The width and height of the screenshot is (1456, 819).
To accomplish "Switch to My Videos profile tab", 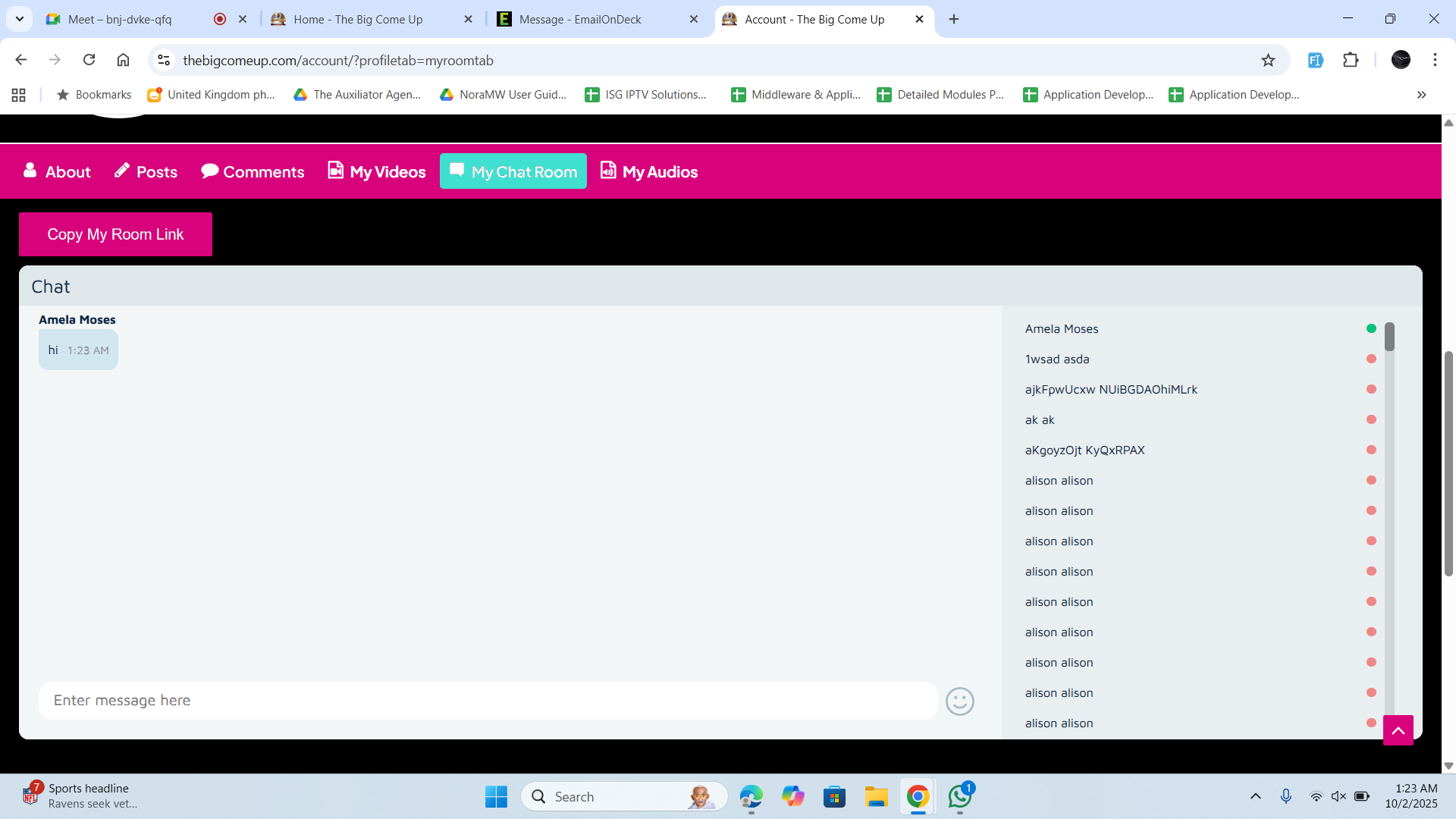I will tap(377, 172).
